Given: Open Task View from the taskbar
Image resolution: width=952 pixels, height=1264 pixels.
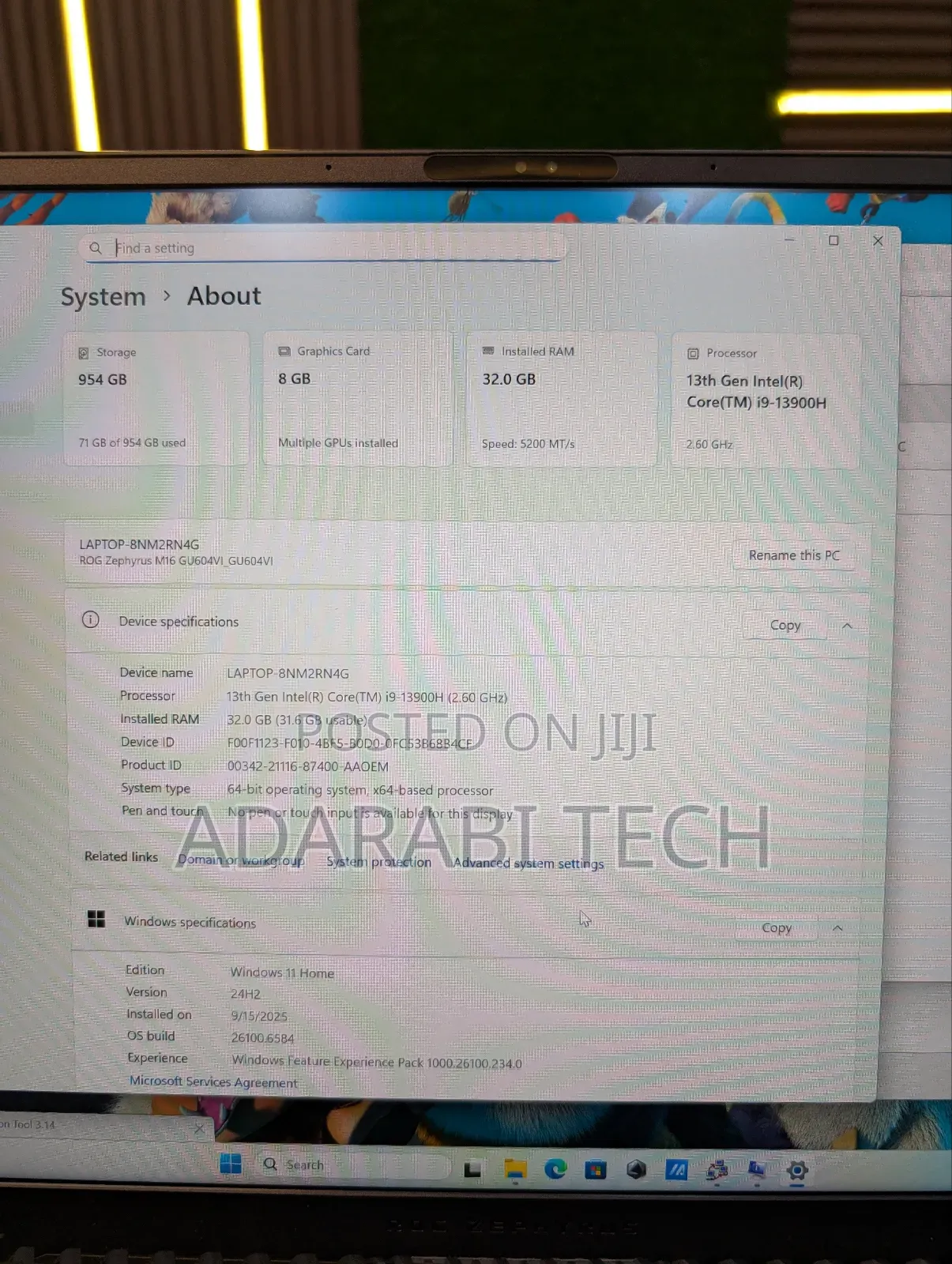Looking at the screenshot, I should [x=472, y=1169].
